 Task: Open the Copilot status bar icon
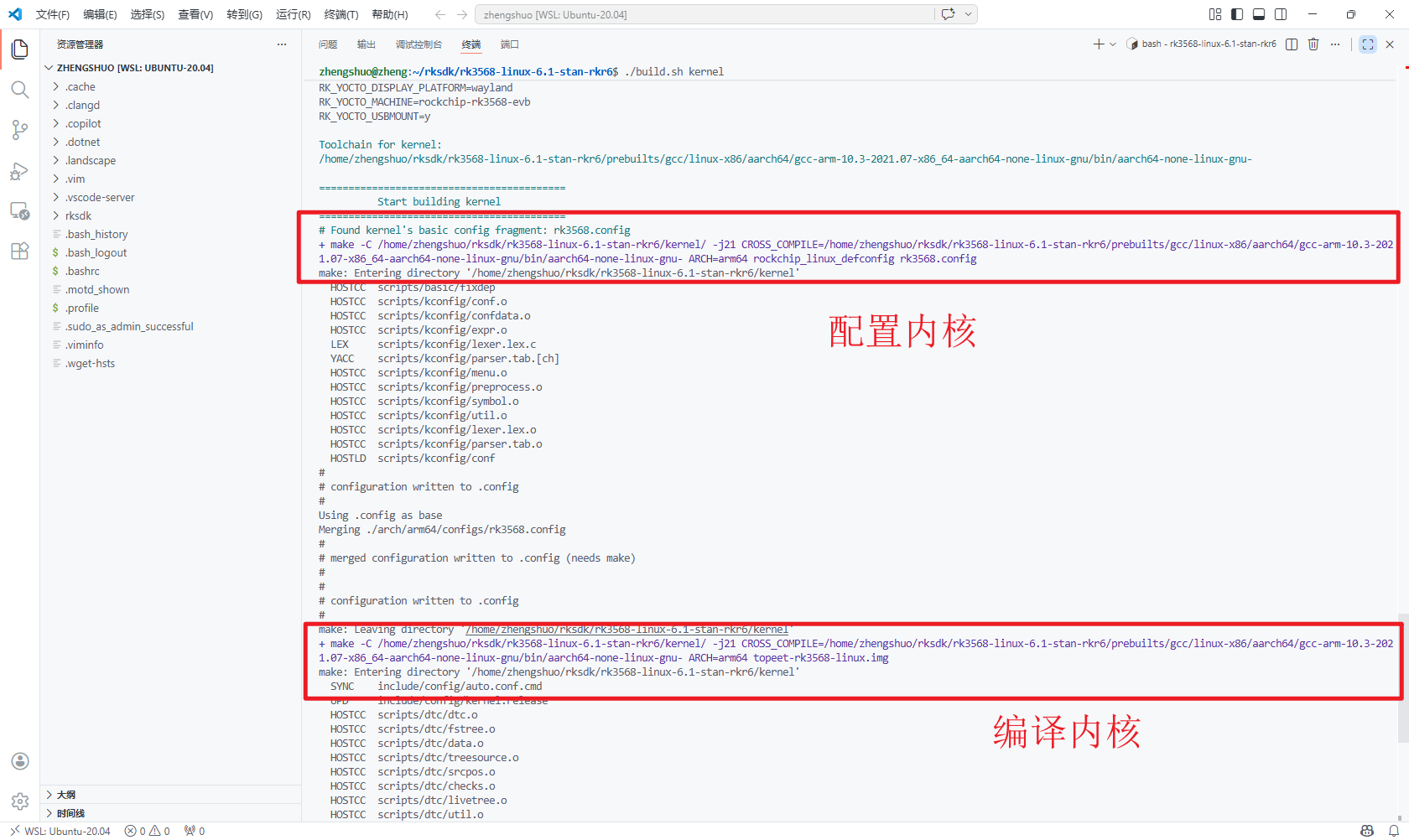[x=1367, y=832]
